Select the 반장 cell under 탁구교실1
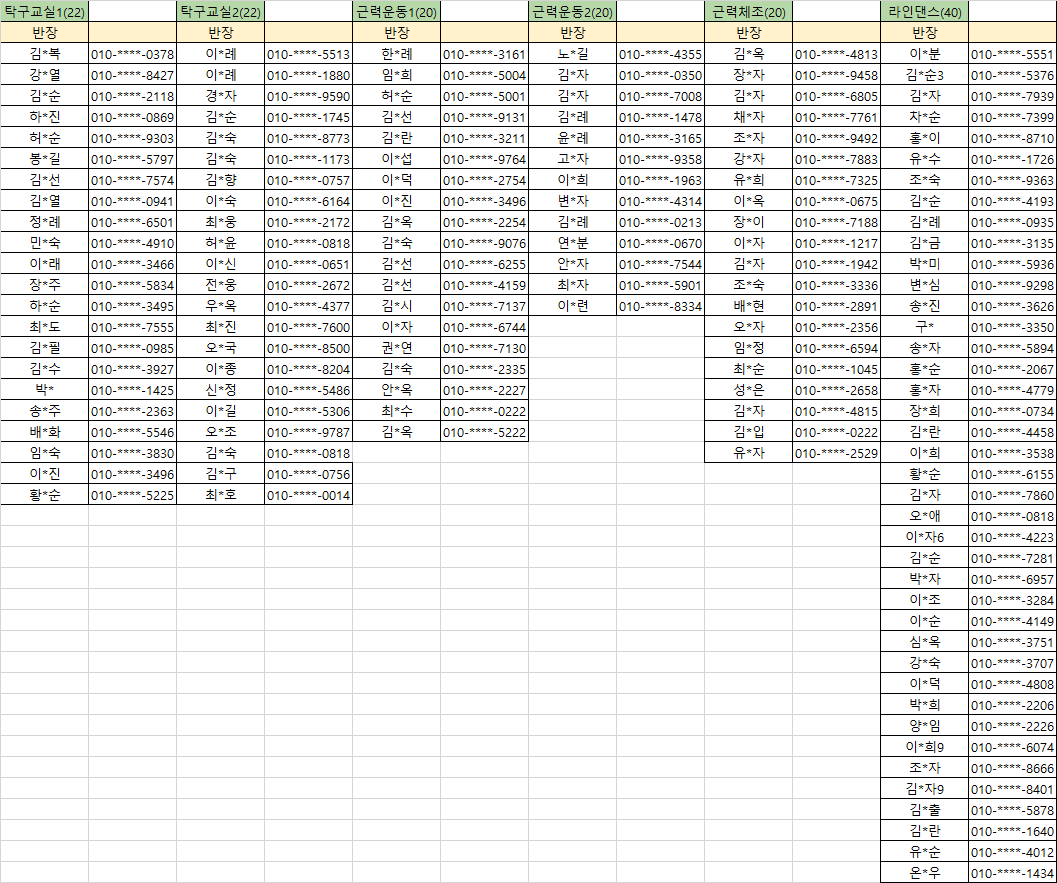 [x=44, y=32]
